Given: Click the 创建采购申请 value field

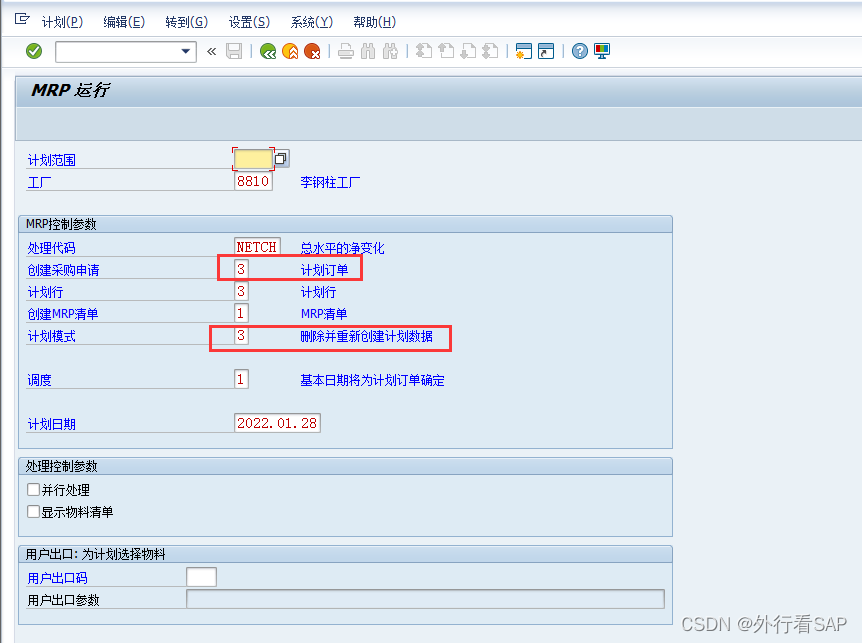Looking at the screenshot, I should click(241, 269).
